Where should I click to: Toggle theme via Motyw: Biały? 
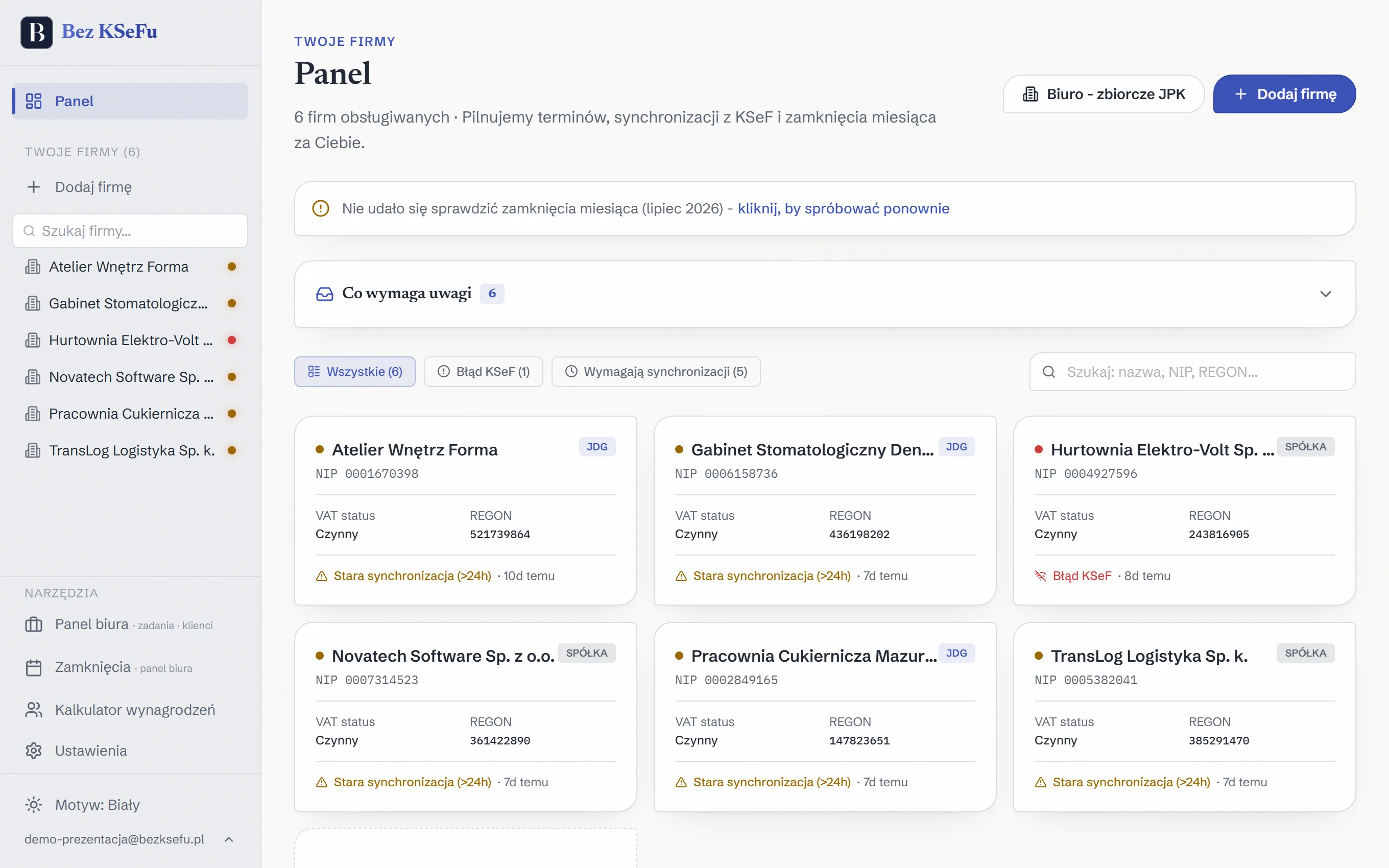click(x=130, y=805)
